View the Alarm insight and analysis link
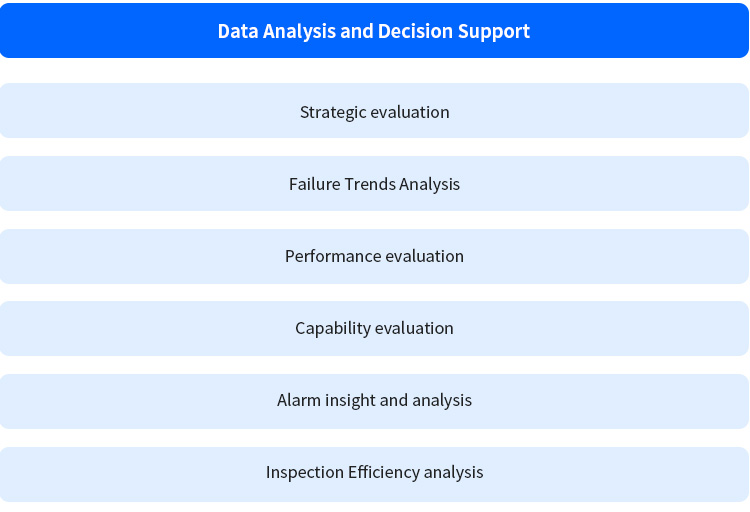 pos(374,400)
